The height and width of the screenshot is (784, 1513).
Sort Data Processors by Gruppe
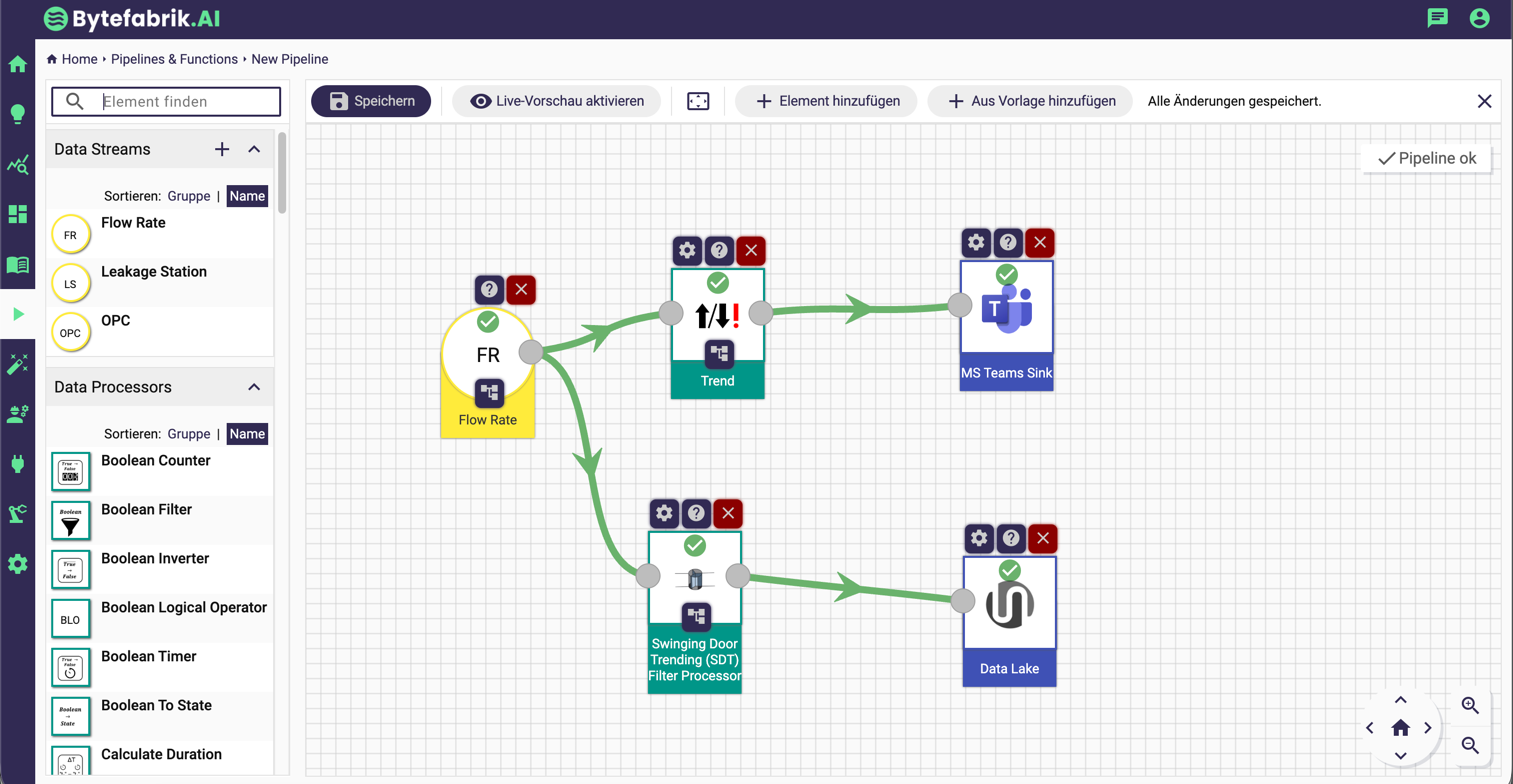189,433
